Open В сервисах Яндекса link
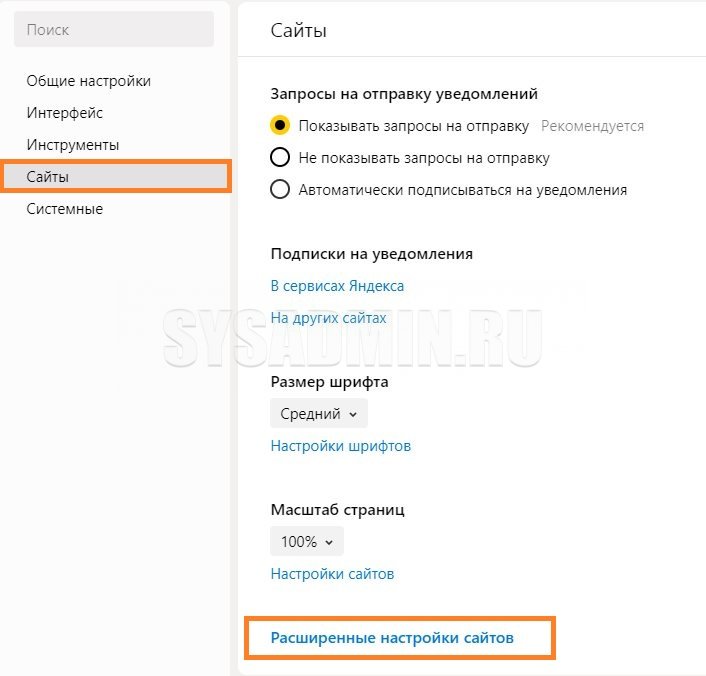Image resolution: width=706 pixels, height=676 pixels. [x=337, y=286]
